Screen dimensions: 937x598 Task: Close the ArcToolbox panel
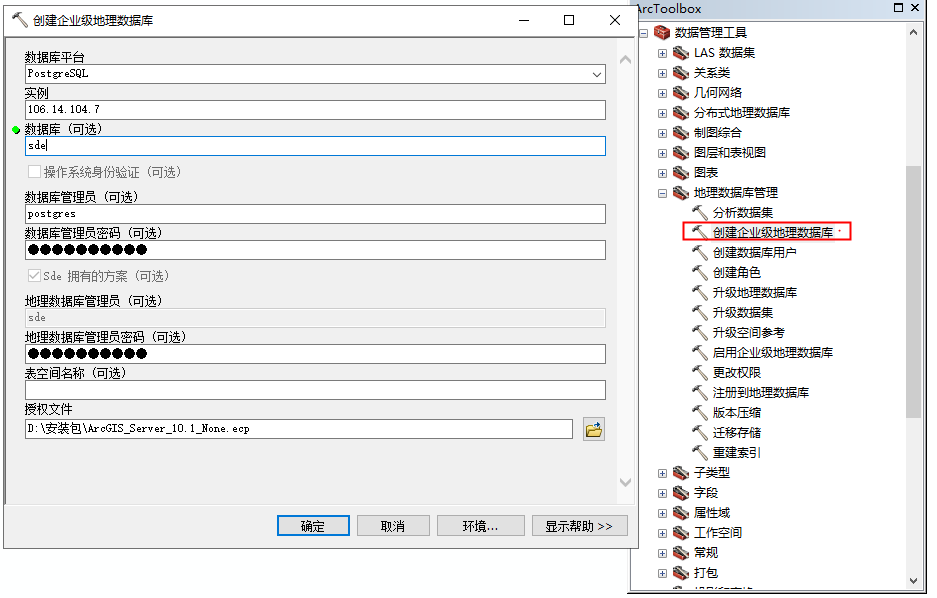(915, 8)
